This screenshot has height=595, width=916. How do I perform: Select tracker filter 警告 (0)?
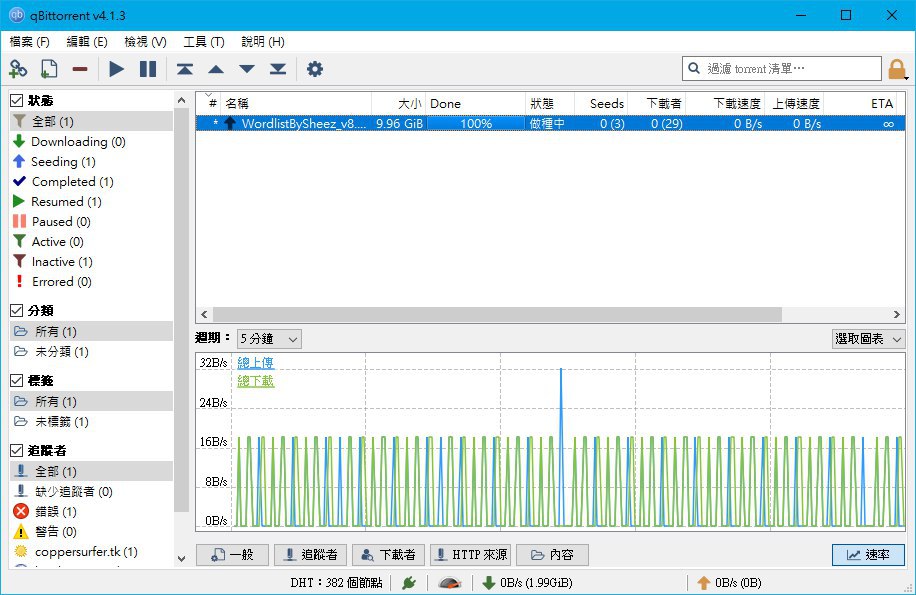pos(55,531)
